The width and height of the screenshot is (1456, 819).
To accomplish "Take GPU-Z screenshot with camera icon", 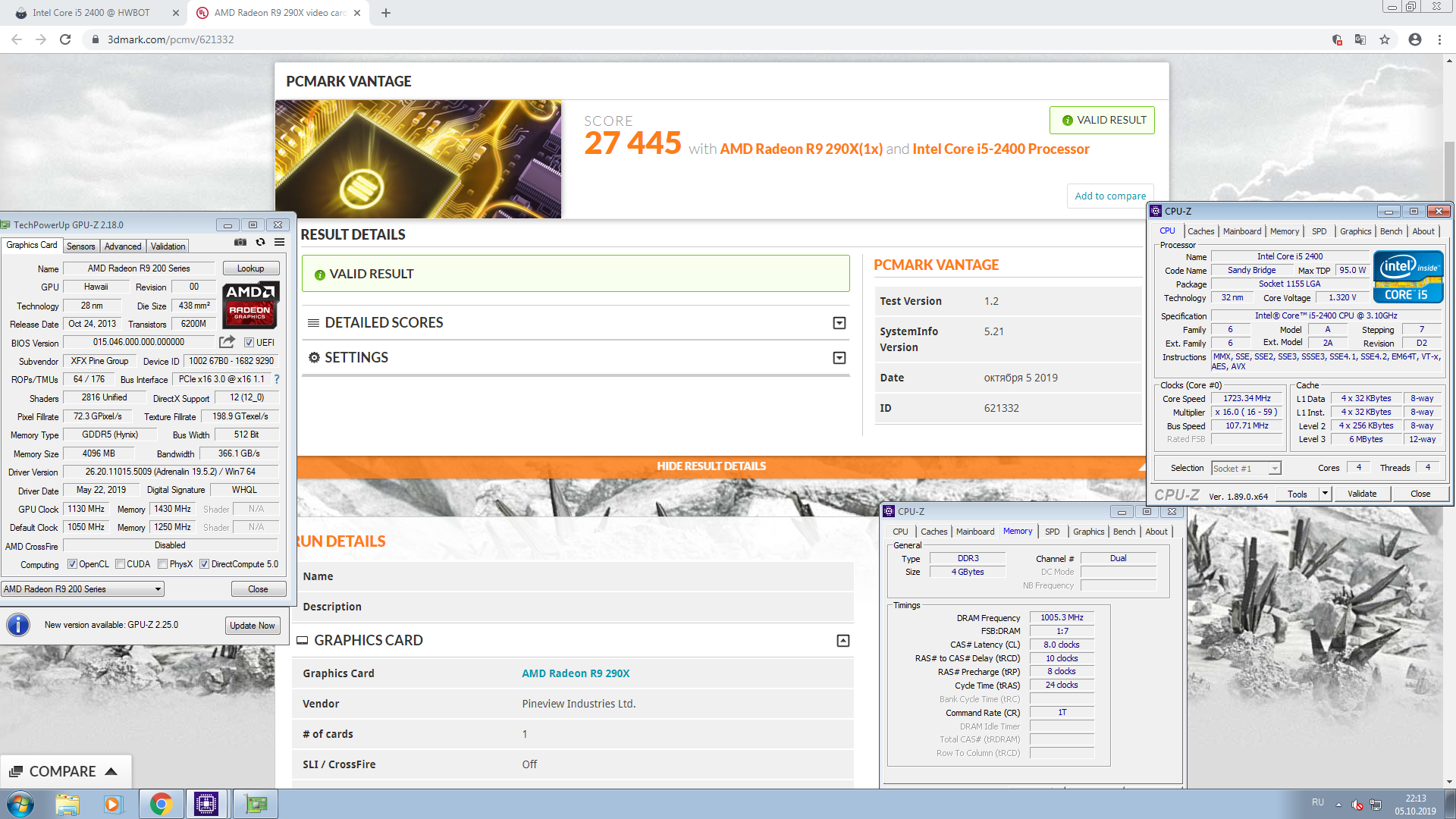I will tap(240, 243).
